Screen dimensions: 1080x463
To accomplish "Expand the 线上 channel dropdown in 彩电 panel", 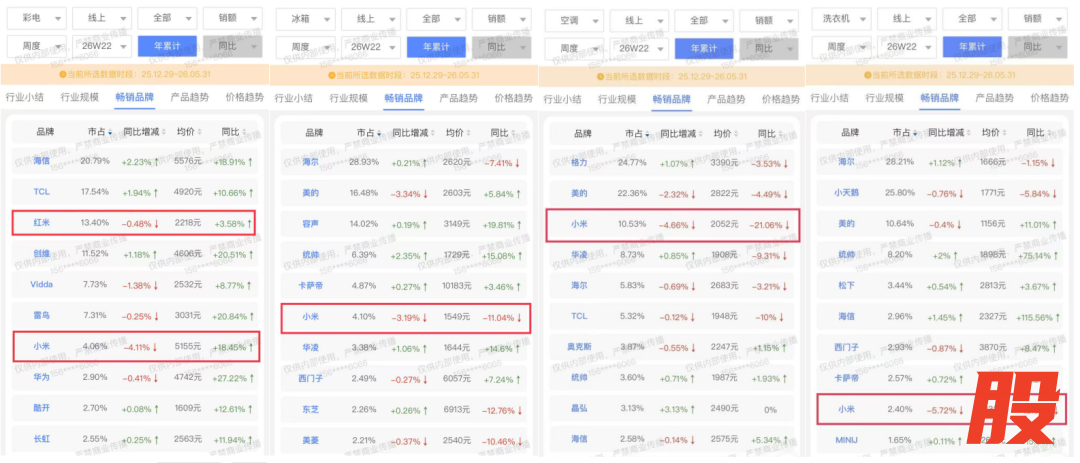I will (102, 19).
